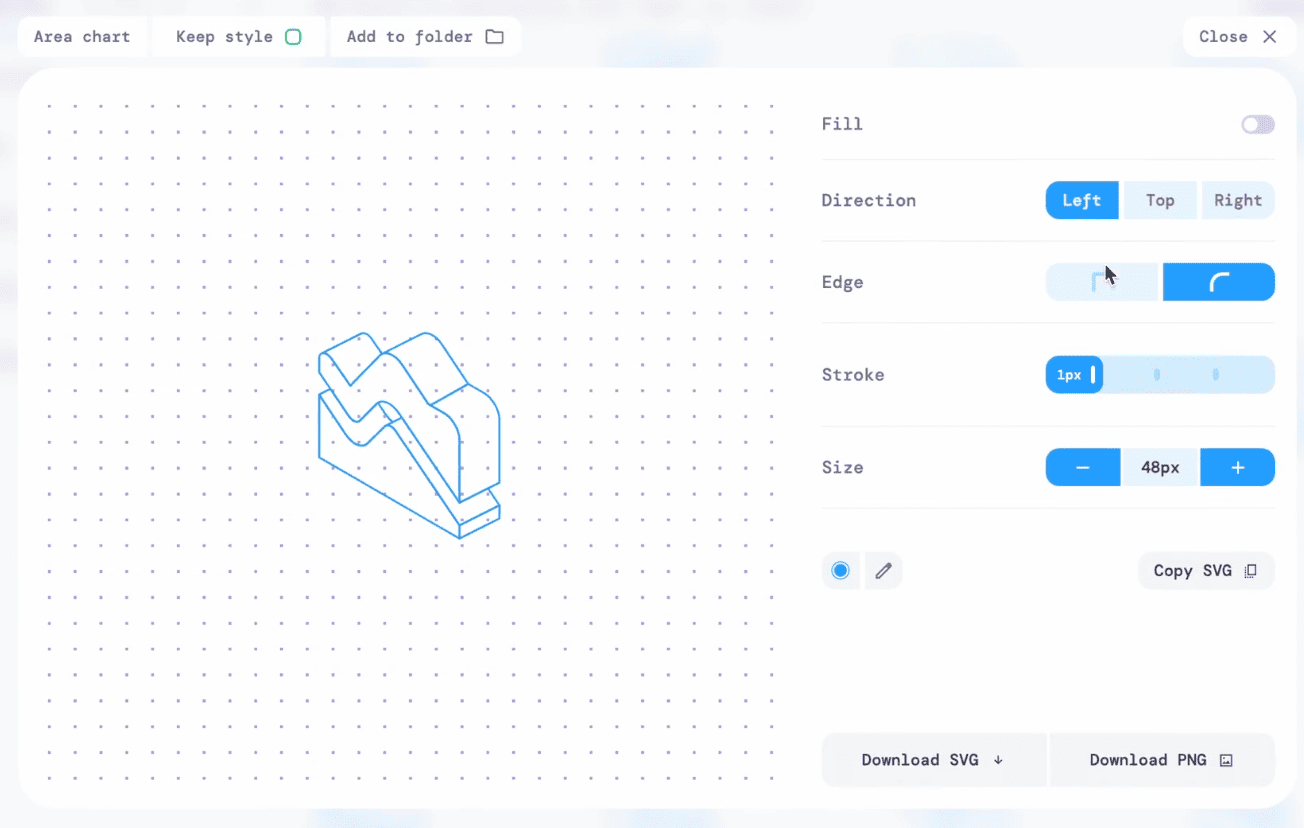This screenshot has width=1304, height=828.
Task: Click the minus icon to decrease size
Action: (1083, 468)
